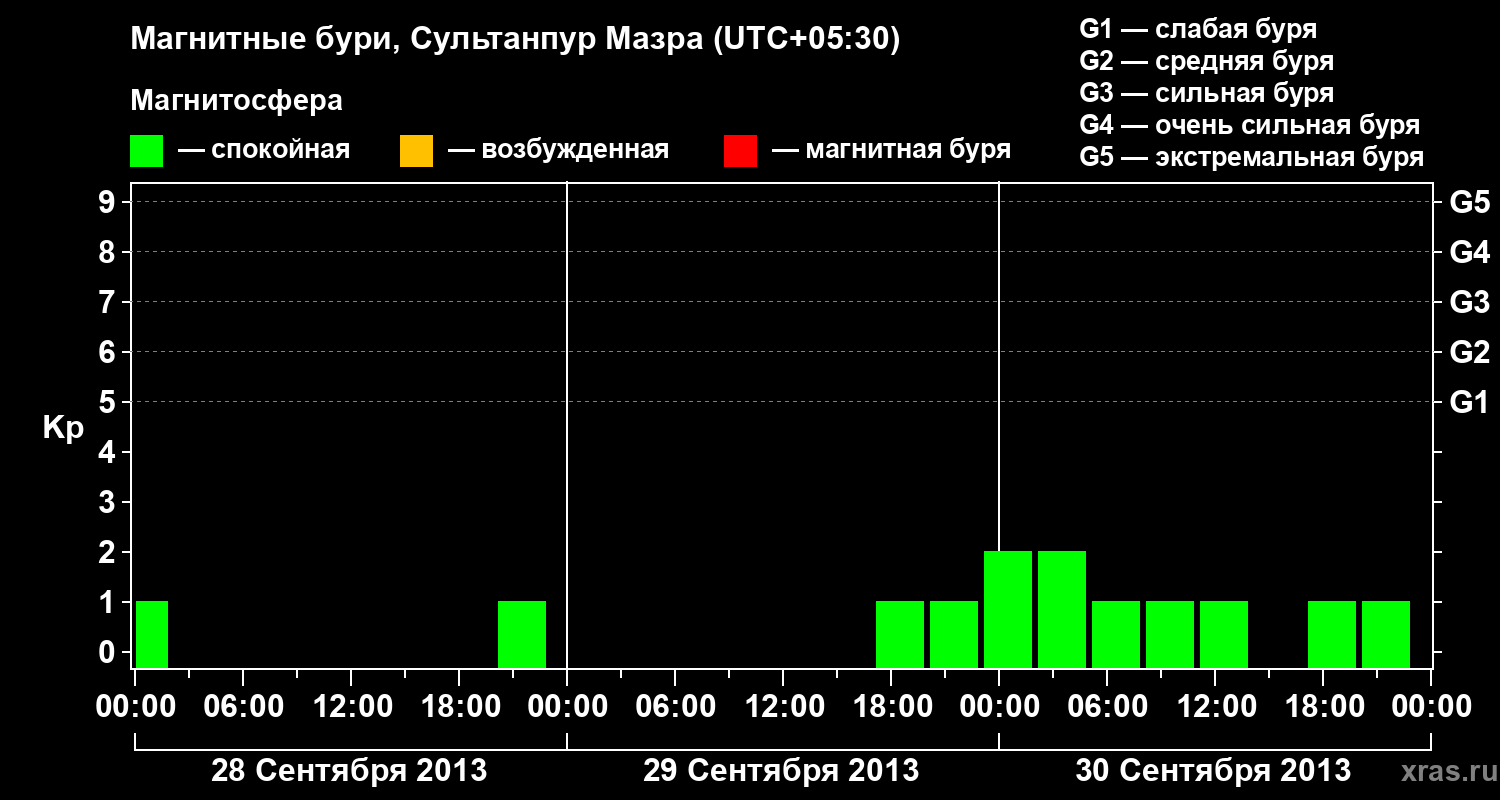
Task: Click the Kp axis value 3
Action: [109, 503]
